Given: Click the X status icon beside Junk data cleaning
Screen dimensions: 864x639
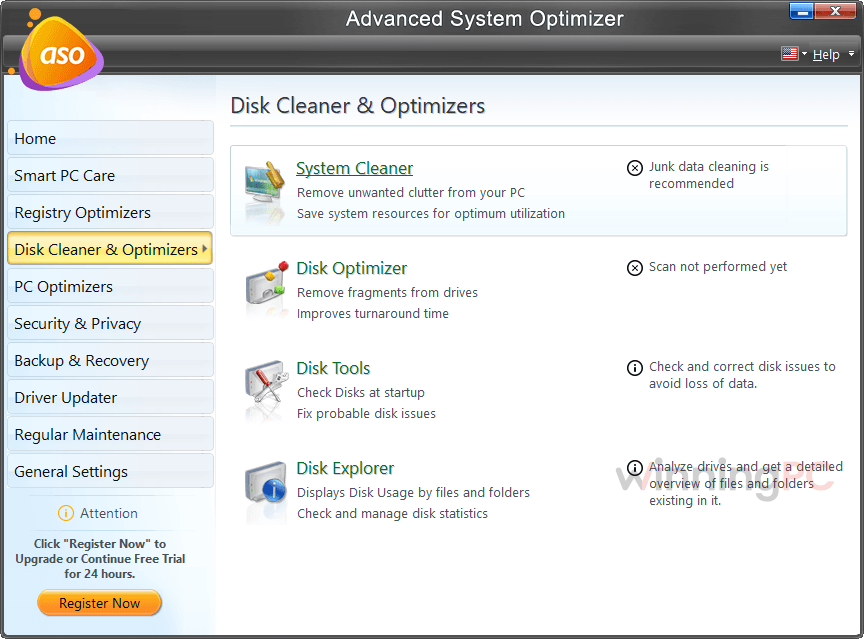Looking at the screenshot, I should 635,167.
